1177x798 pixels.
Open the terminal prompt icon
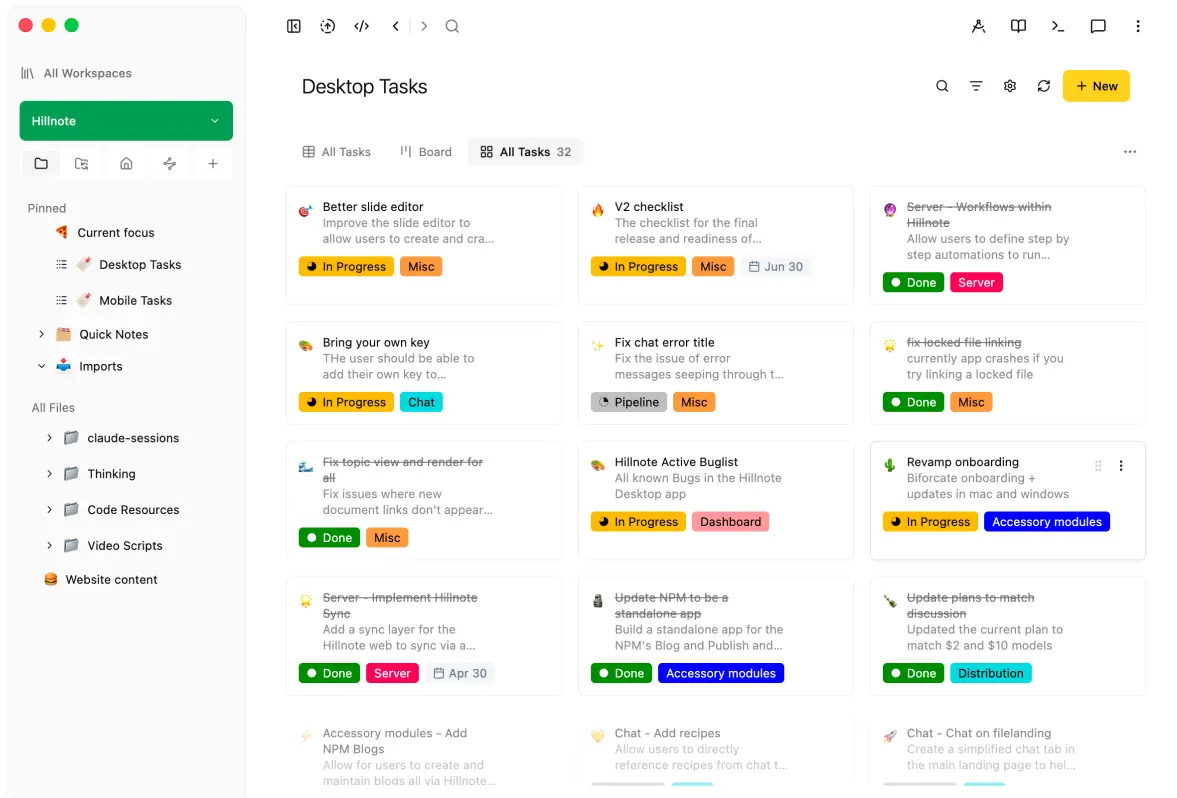[1058, 26]
